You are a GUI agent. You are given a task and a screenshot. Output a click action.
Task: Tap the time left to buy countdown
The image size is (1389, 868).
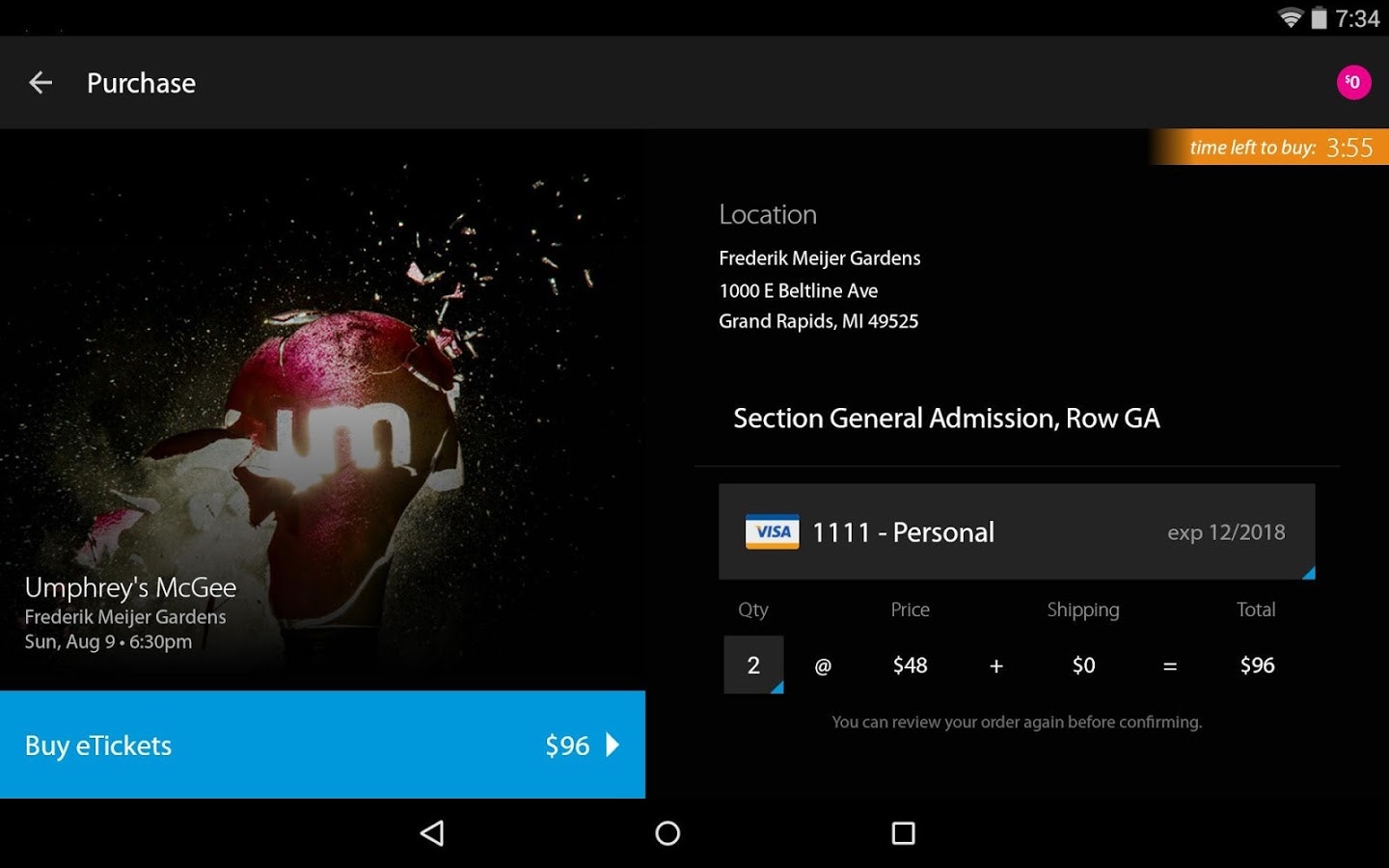click(x=1269, y=148)
